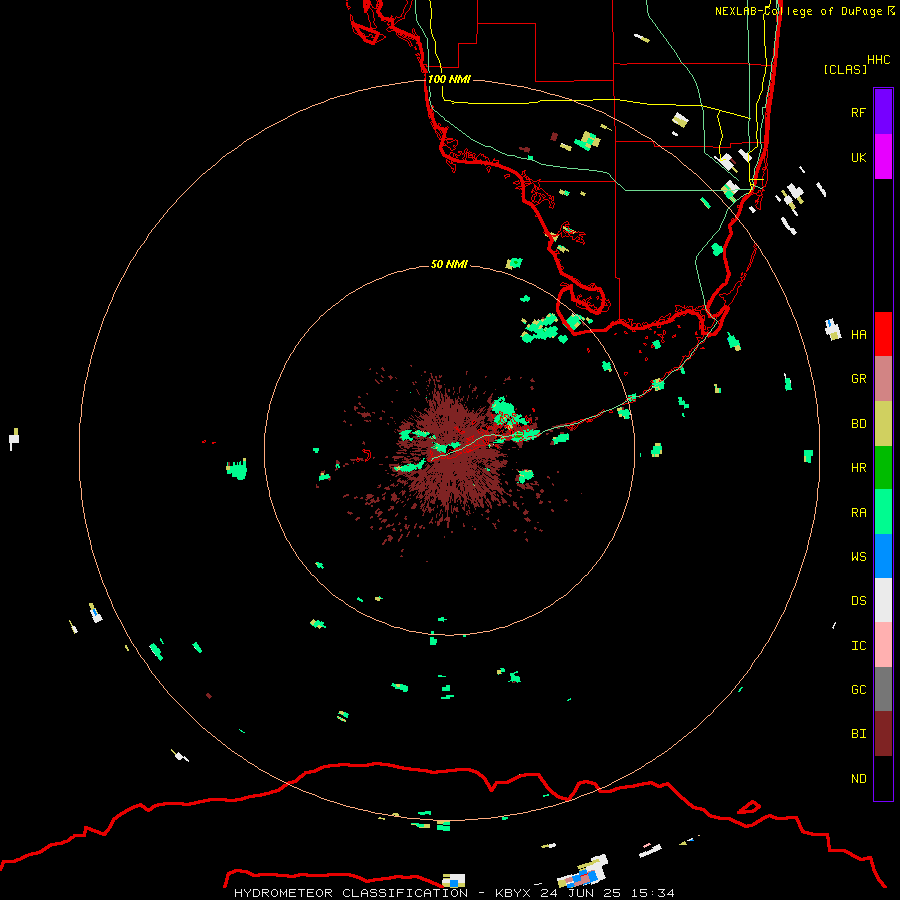Image resolution: width=900 pixels, height=900 pixels.
Task: Select the 'HA' legend label
Action: (x=858, y=335)
